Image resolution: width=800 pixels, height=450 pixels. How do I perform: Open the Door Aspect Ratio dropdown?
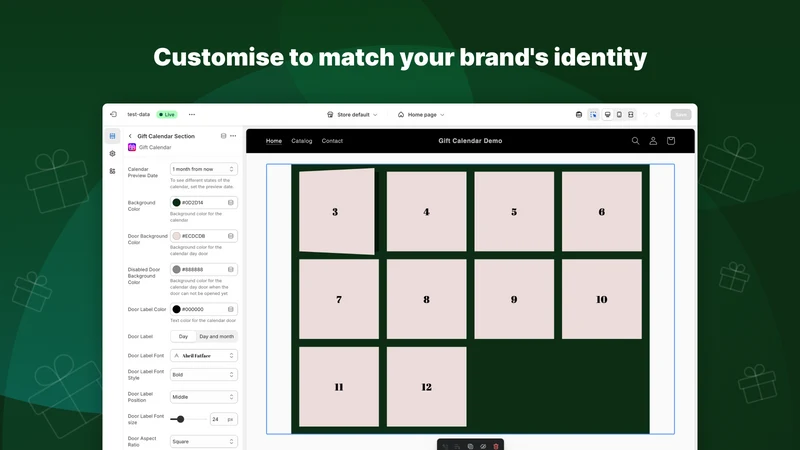click(x=204, y=441)
